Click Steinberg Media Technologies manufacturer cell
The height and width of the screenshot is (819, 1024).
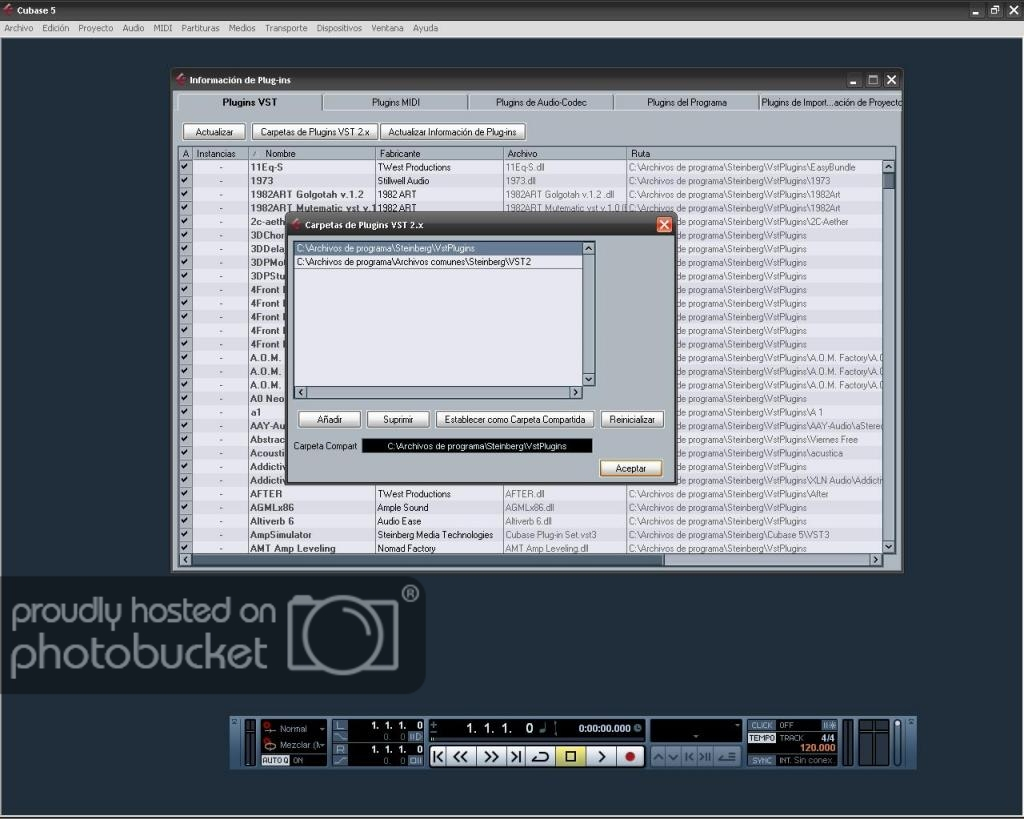[435, 534]
